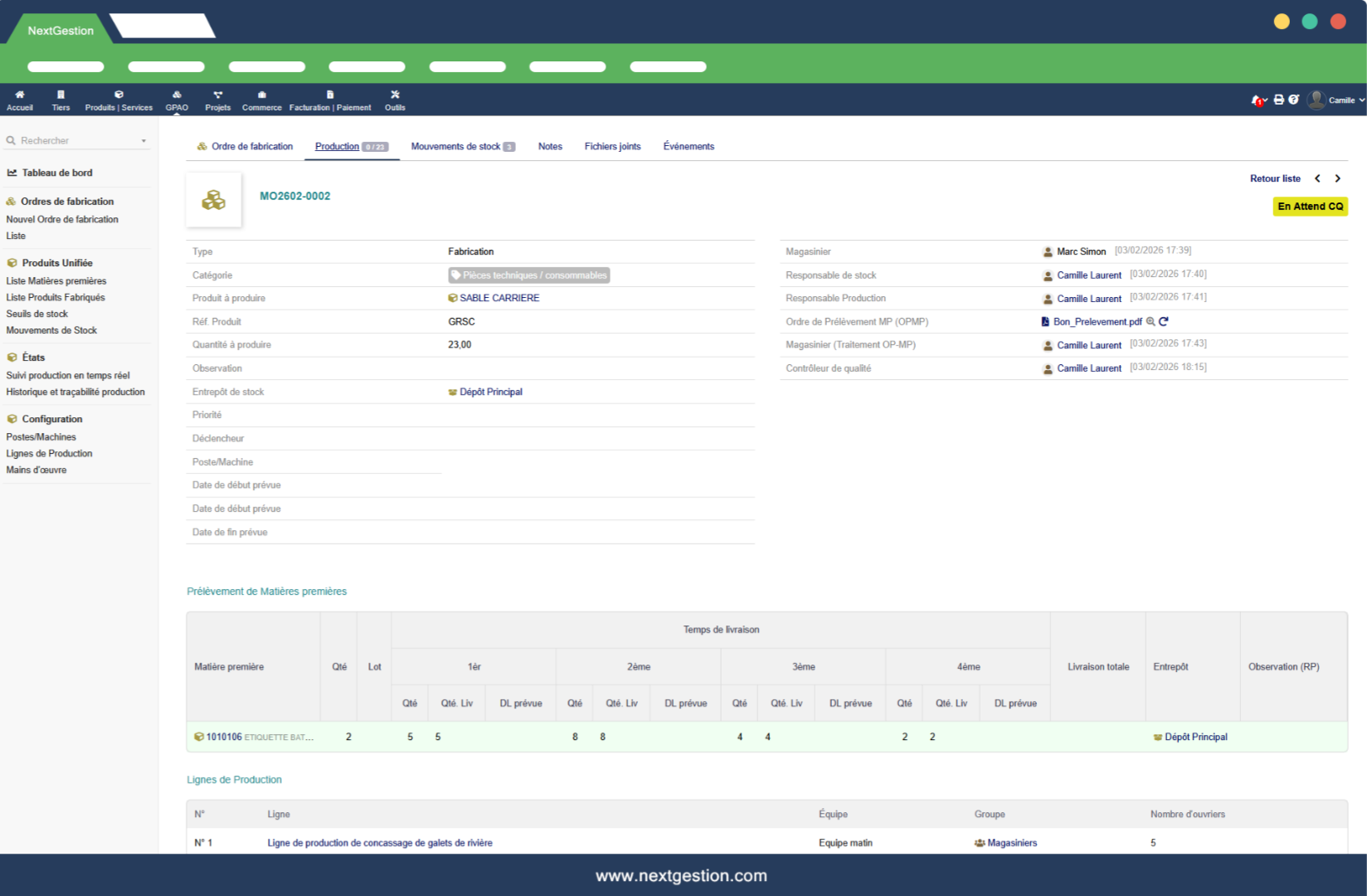Select the Pièces techniques / consommables tag

[529, 275]
